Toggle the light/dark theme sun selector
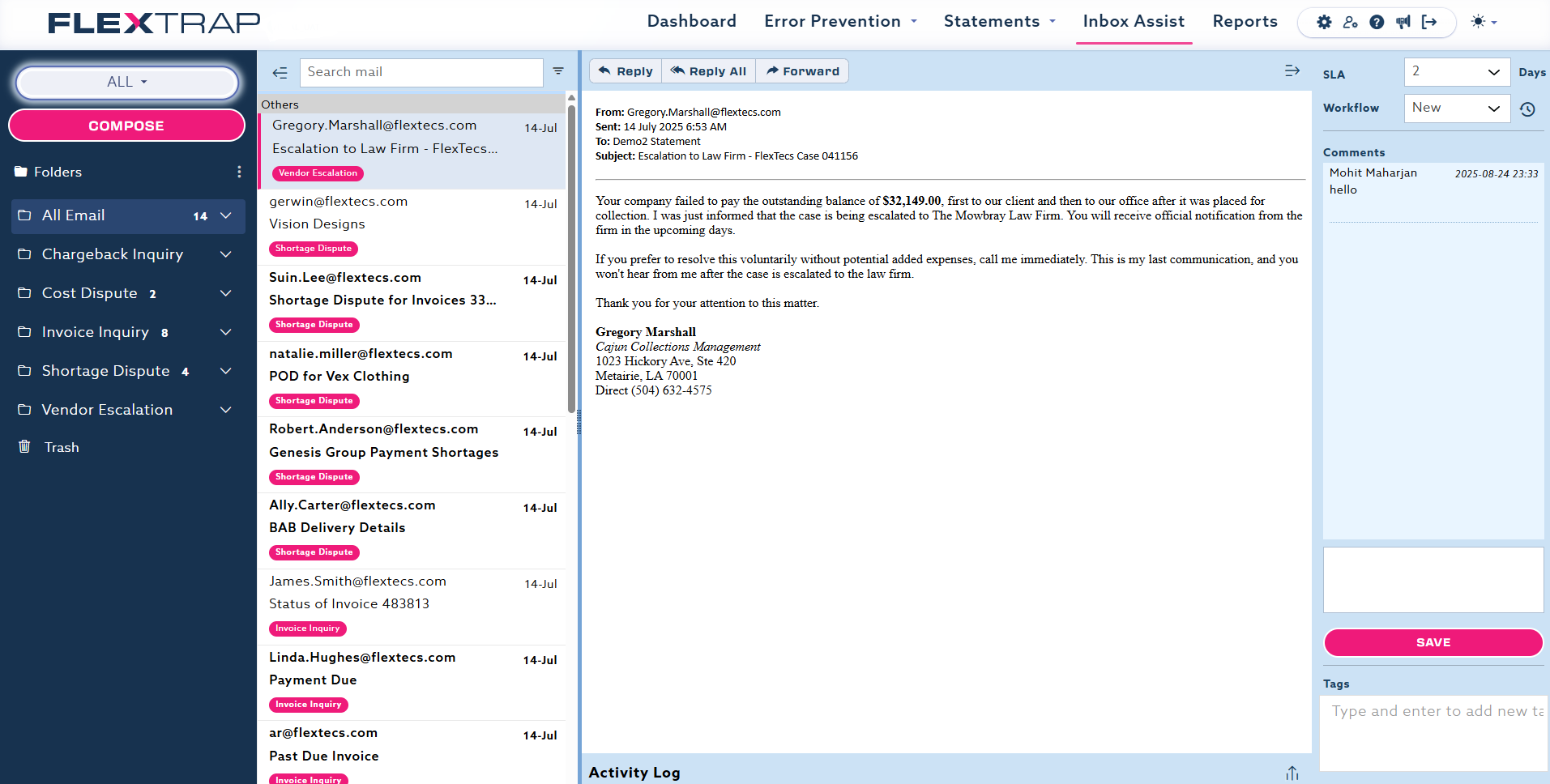 click(1484, 22)
